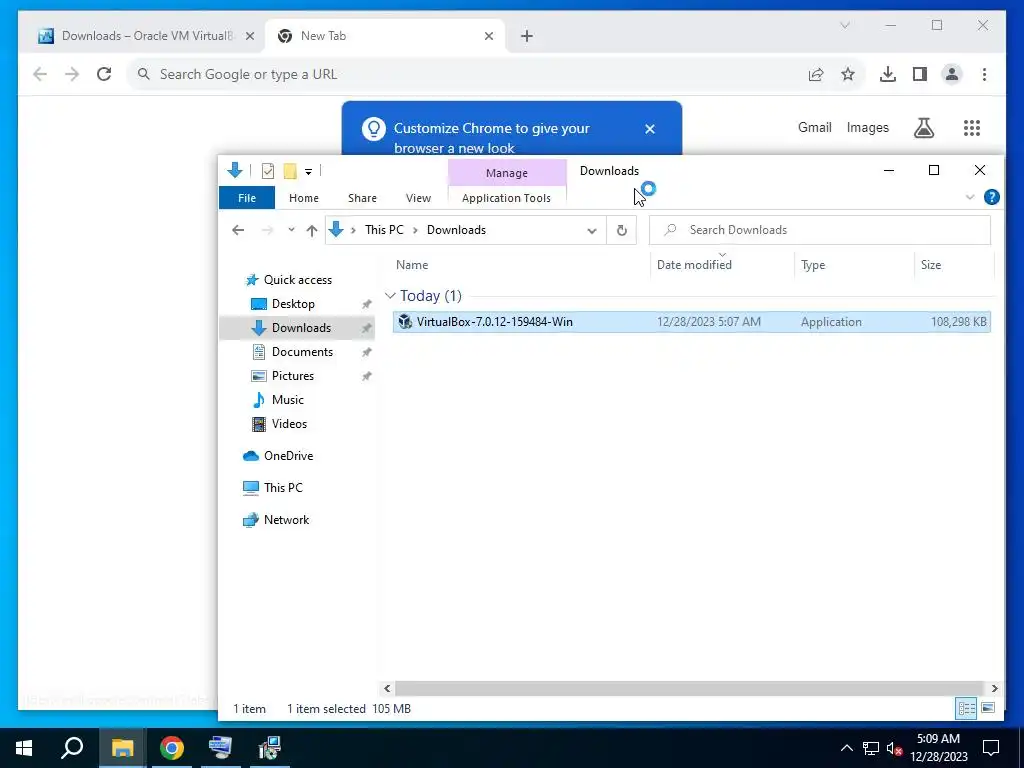
Task: Switch to the View ribbon tab
Action: pyautogui.click(x=418, y=198)
